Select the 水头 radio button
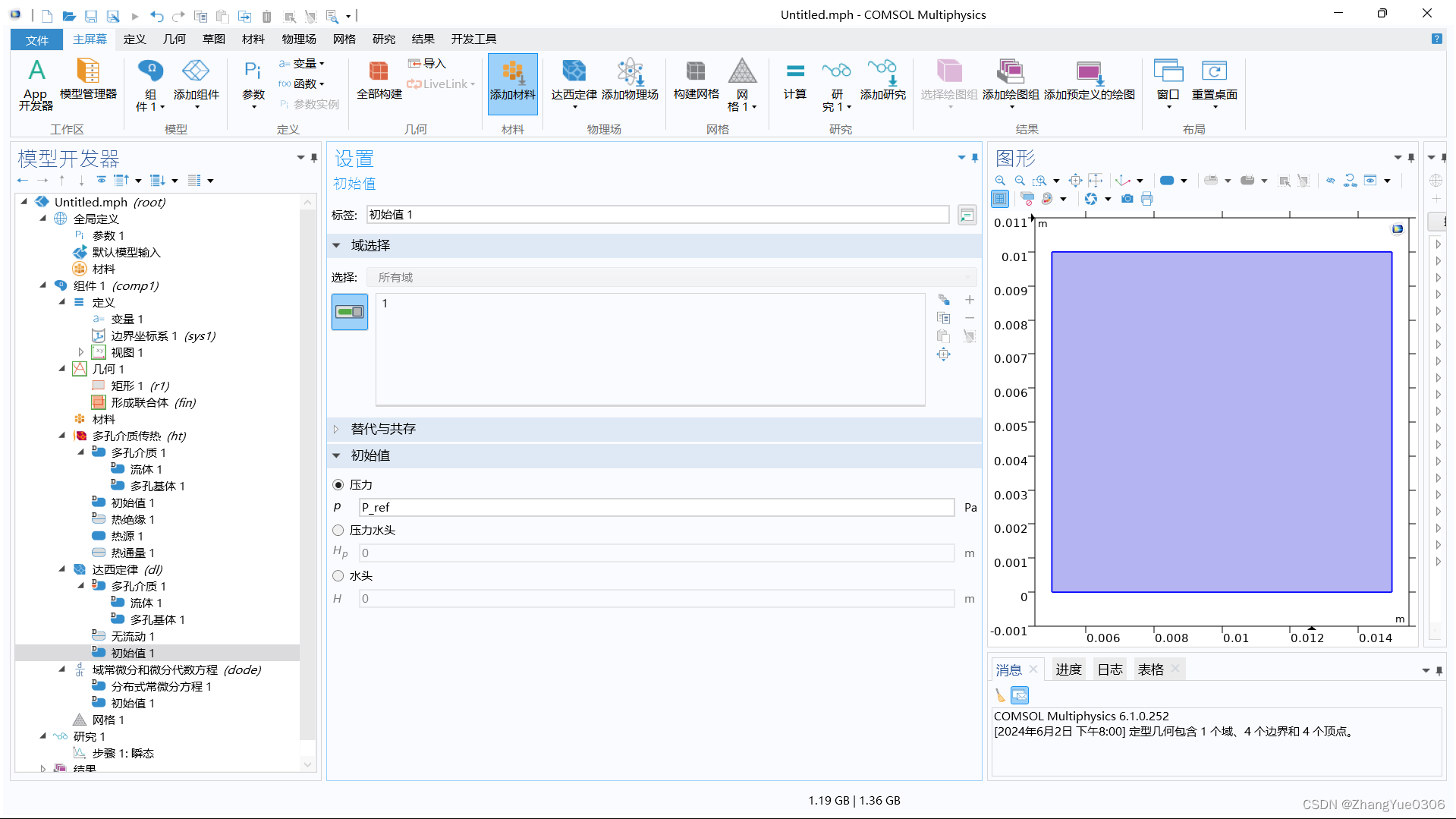The width and height of the screenshot is (1456, 819). coord(338,576)
